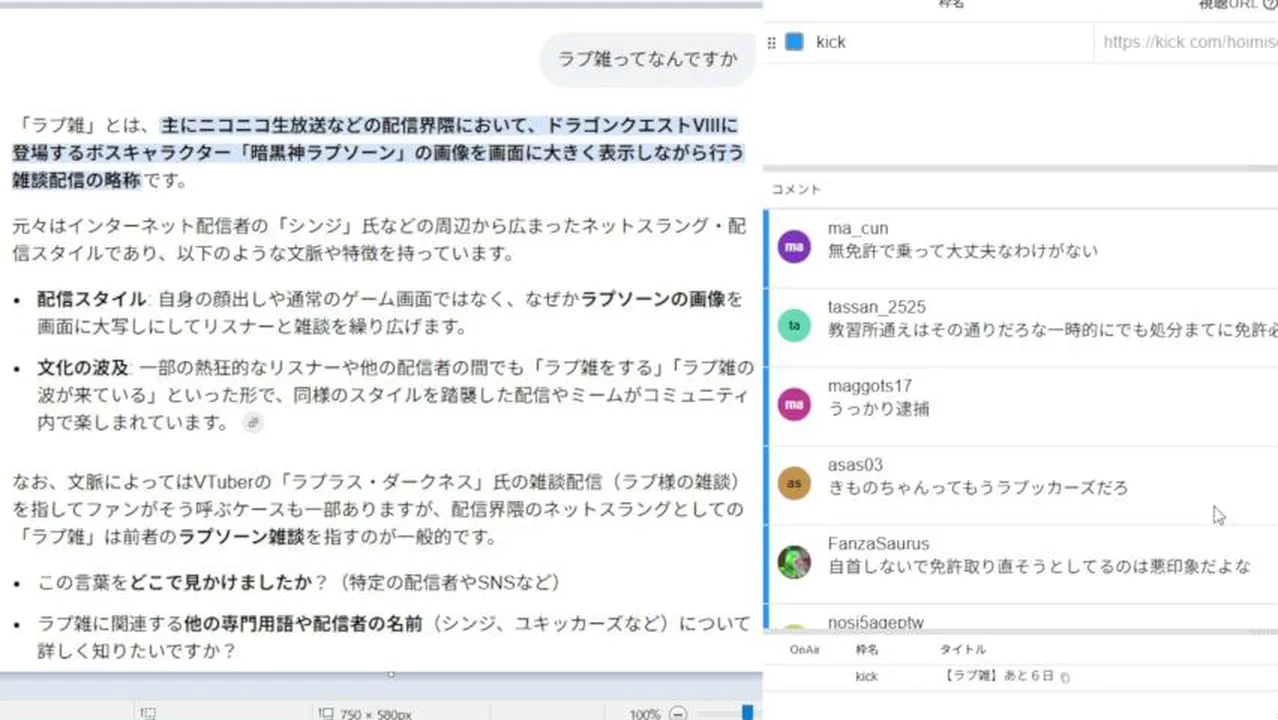Screen dimensions: 1278x720
Task: Click the 'タイトル' column header
Action: point(962,650)
